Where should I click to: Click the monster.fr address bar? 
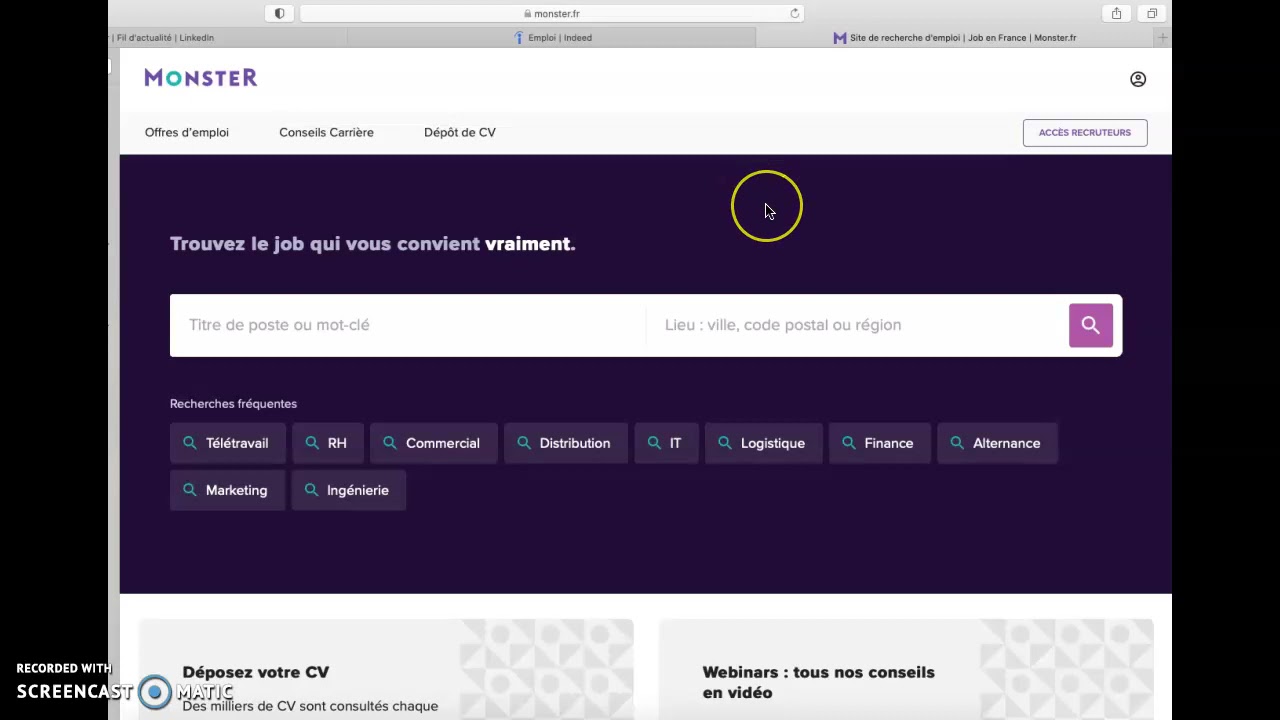(x=552, y=13)
